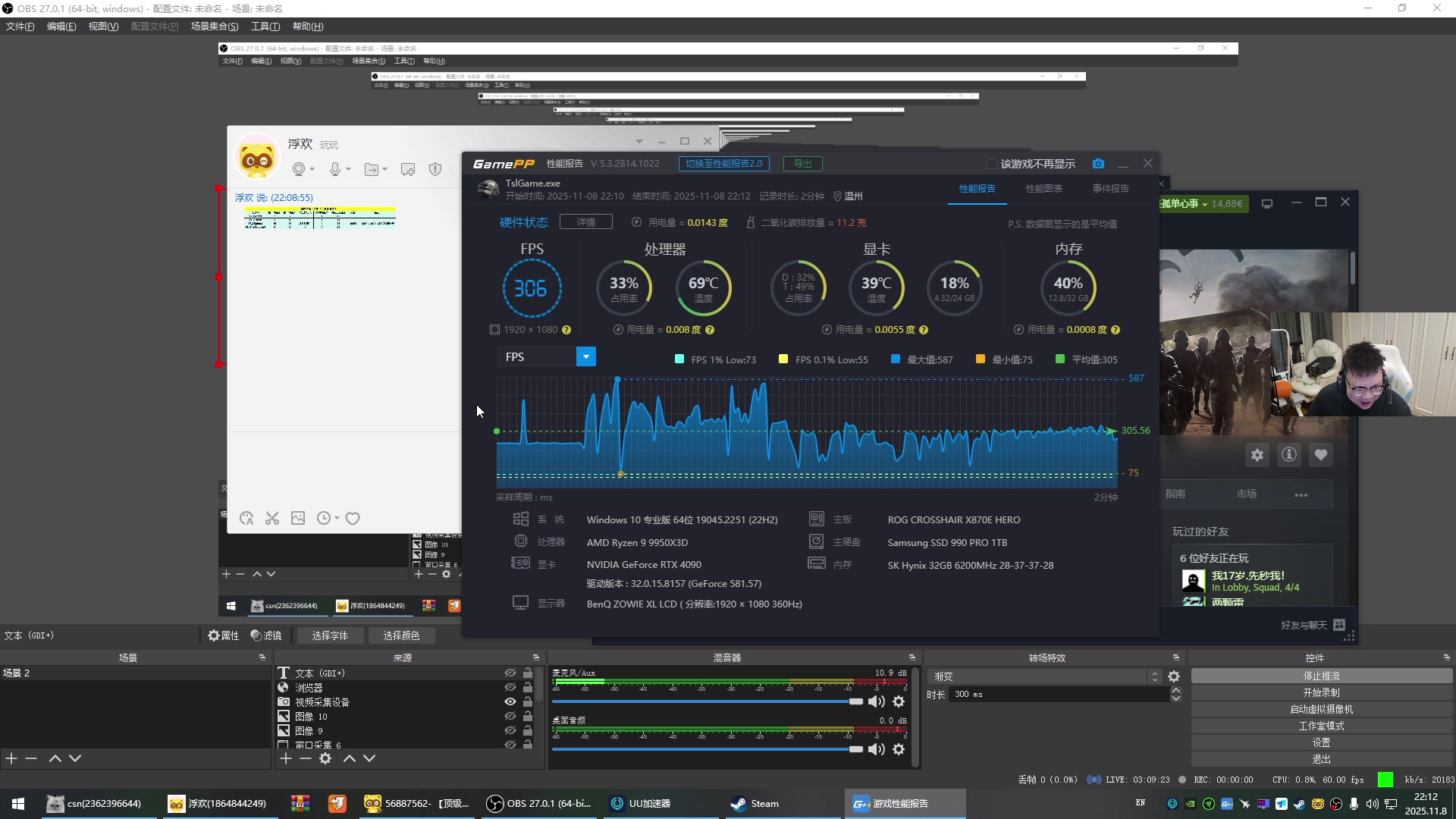Mute the 麦克风/Aux audio speaker icon
The width and height of the screenshot is (1456, 819).
click(877, 702)
